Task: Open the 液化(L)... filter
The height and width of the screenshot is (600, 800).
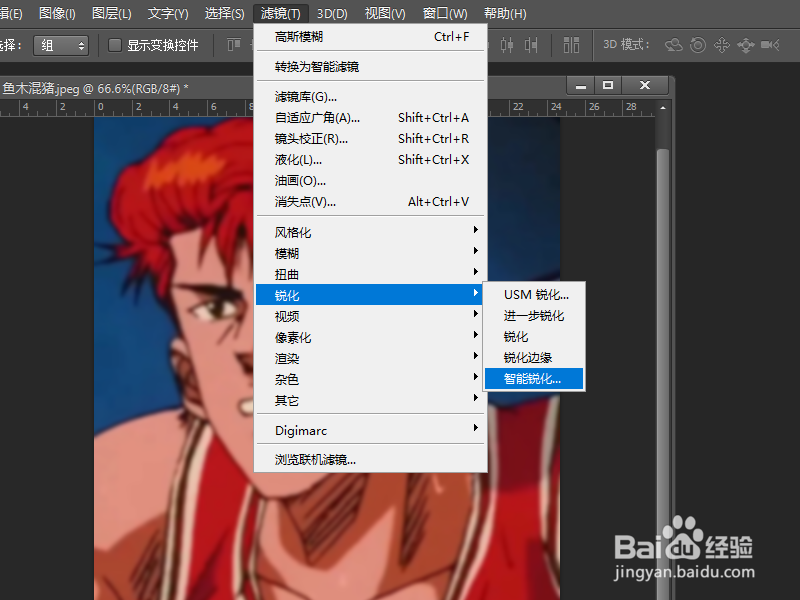Action: click(371, 160)
